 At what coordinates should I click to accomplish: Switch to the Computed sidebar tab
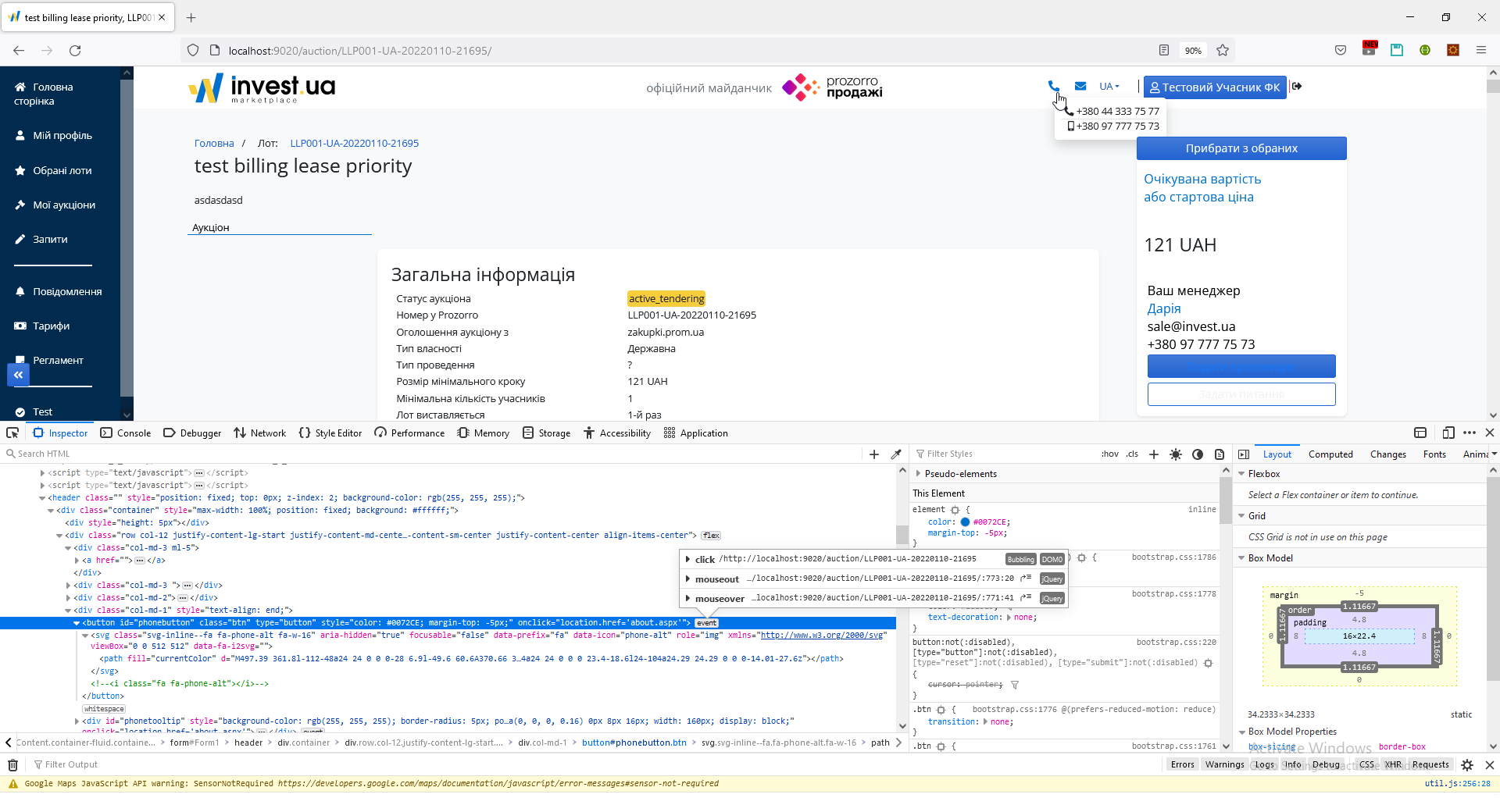(x=1330, y=454)
